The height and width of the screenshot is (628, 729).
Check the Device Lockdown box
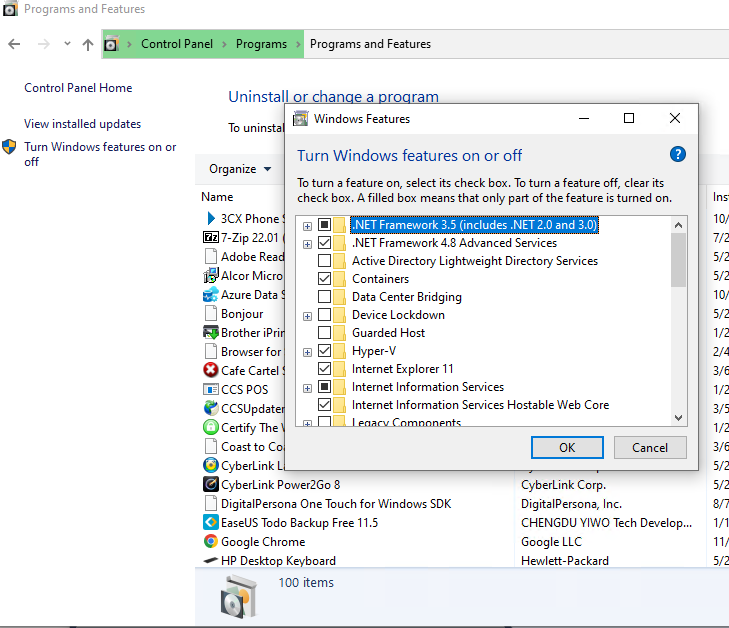[x=325, y=315]
